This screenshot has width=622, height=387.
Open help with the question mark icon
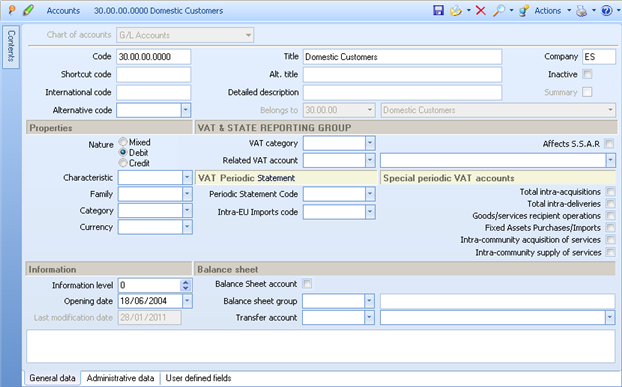pyautogui.click(x=607, y=10)
